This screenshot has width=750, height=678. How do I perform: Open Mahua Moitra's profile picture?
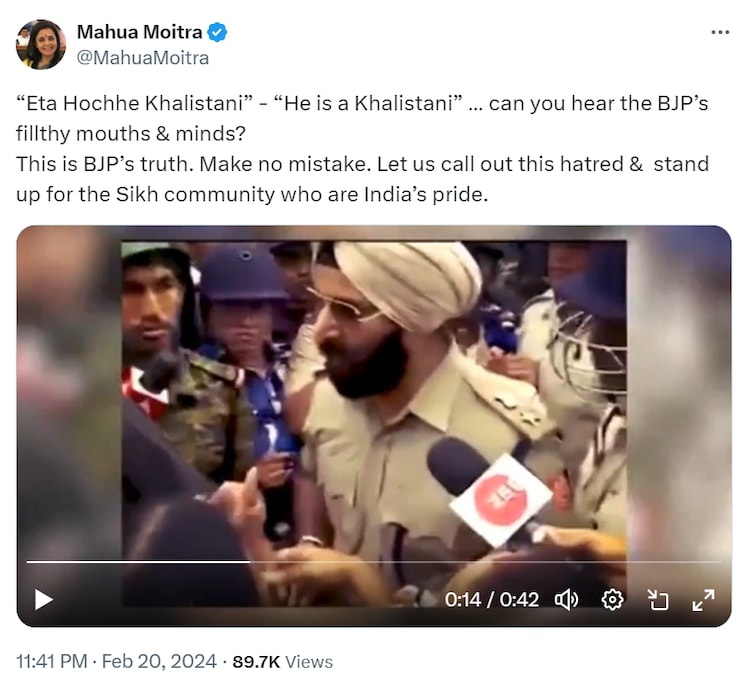pos(41,45)
